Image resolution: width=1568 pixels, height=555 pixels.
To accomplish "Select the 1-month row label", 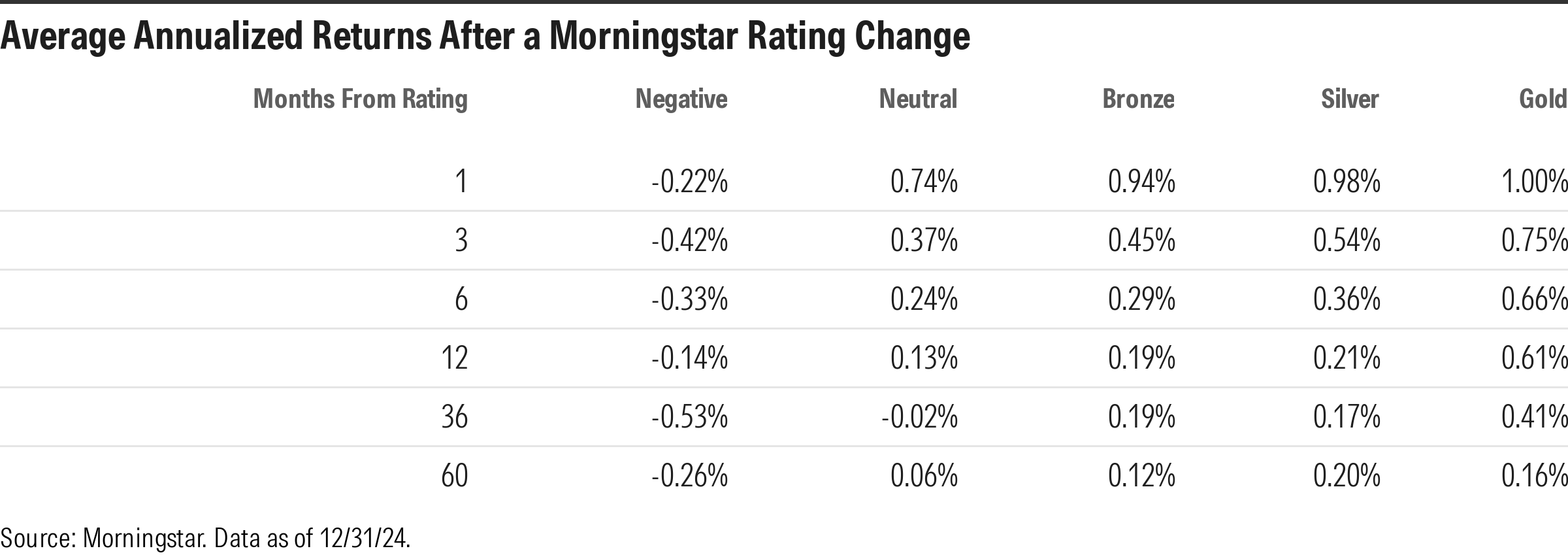I will 461,181.
